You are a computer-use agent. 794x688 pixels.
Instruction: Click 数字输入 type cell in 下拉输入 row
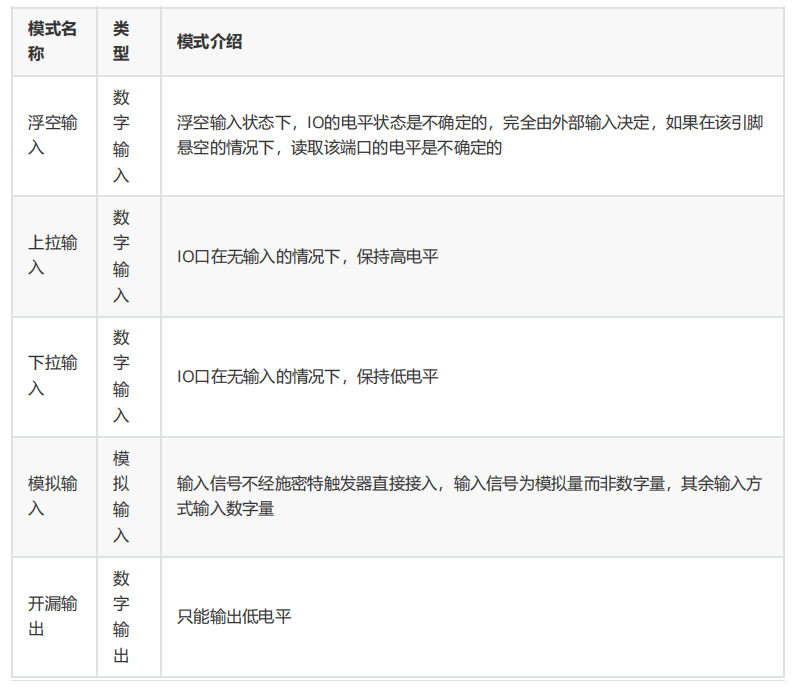coord(129,377)
